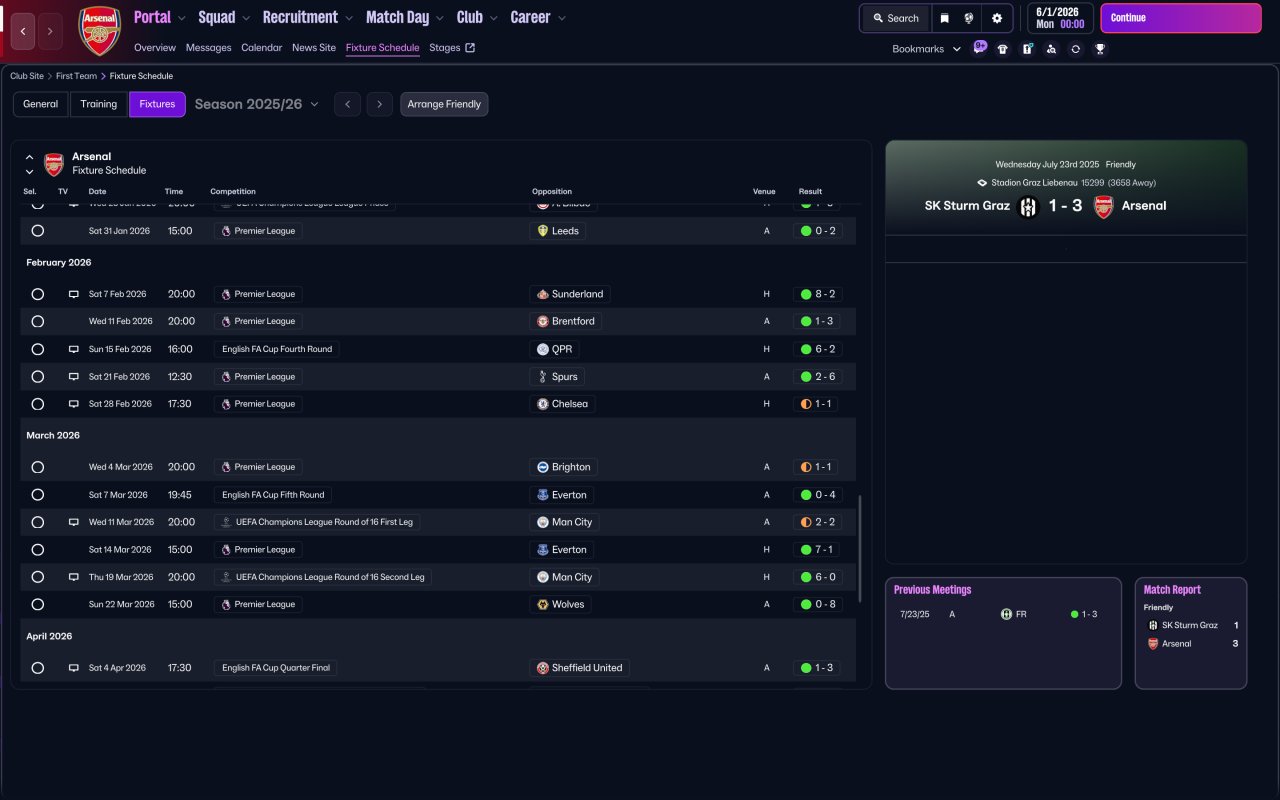
Task: Open the Calendar sub-menu item
Action: click(261, 48)
